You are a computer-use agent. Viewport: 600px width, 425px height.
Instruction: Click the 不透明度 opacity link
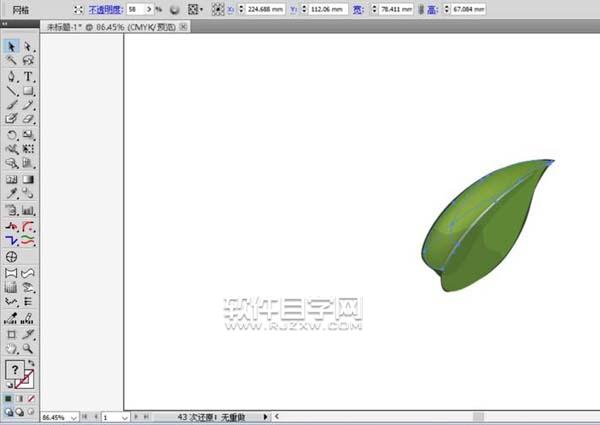[x=105, y=9]
